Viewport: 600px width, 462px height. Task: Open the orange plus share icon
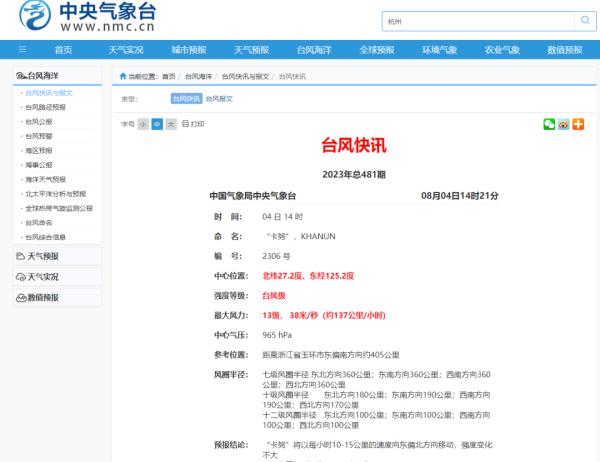pyautogui.click(x=578, y=124)
